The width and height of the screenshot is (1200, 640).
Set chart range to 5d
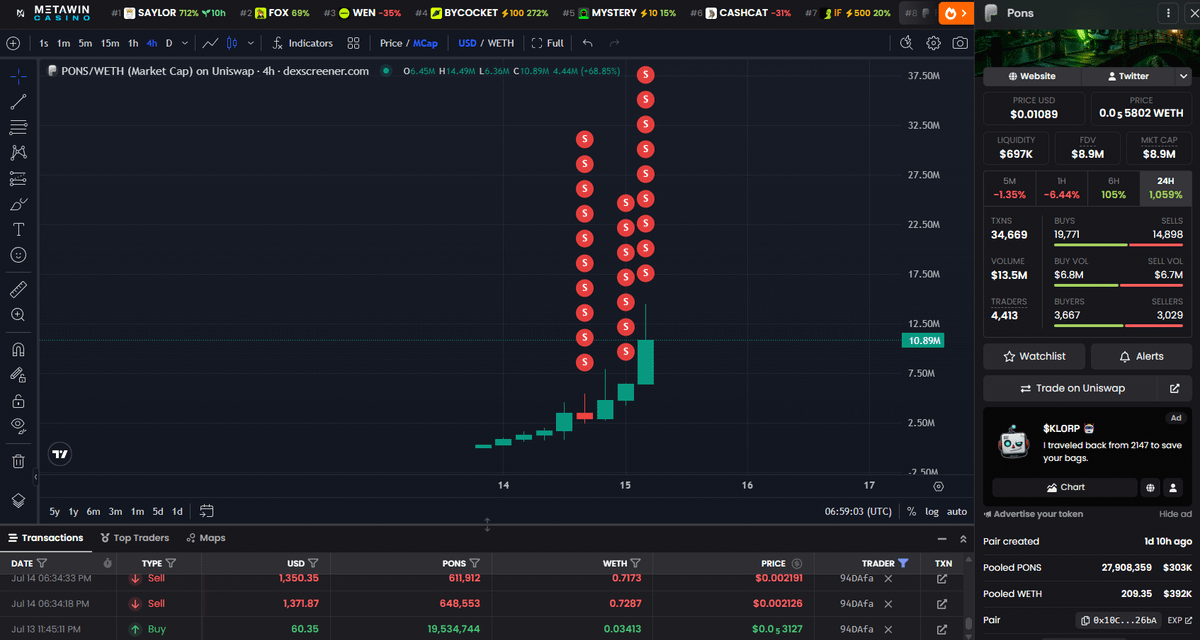pos(157,511)
